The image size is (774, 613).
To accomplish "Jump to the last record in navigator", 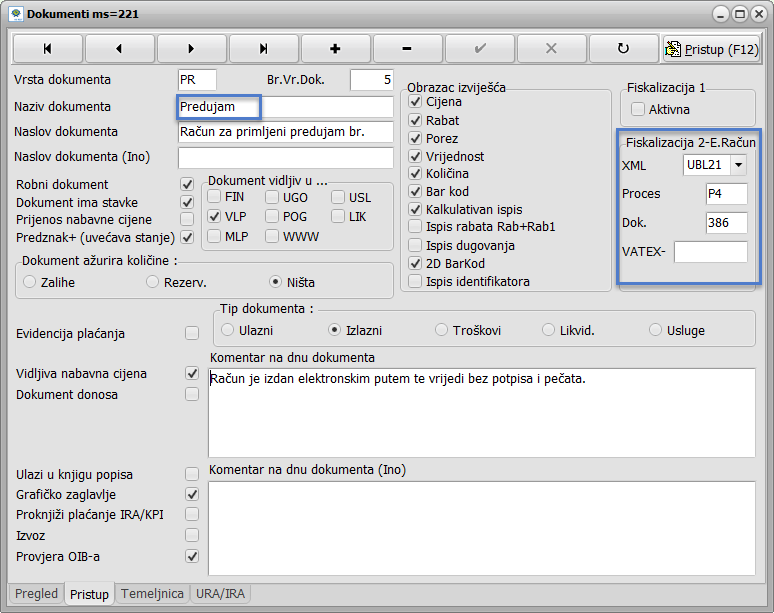I will click(263, 48).
